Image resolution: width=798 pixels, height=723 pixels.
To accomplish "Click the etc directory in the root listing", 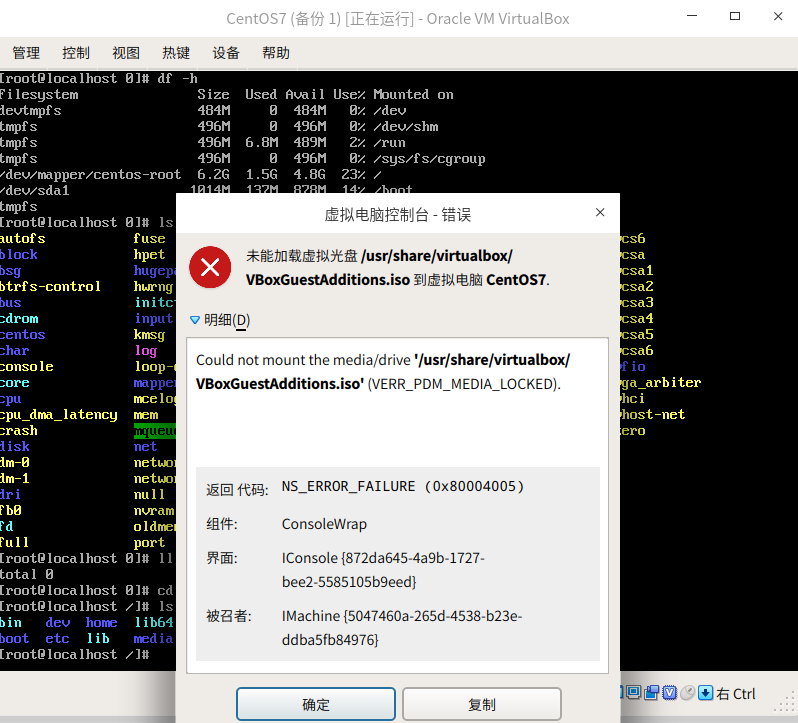I will pos(58,639).
